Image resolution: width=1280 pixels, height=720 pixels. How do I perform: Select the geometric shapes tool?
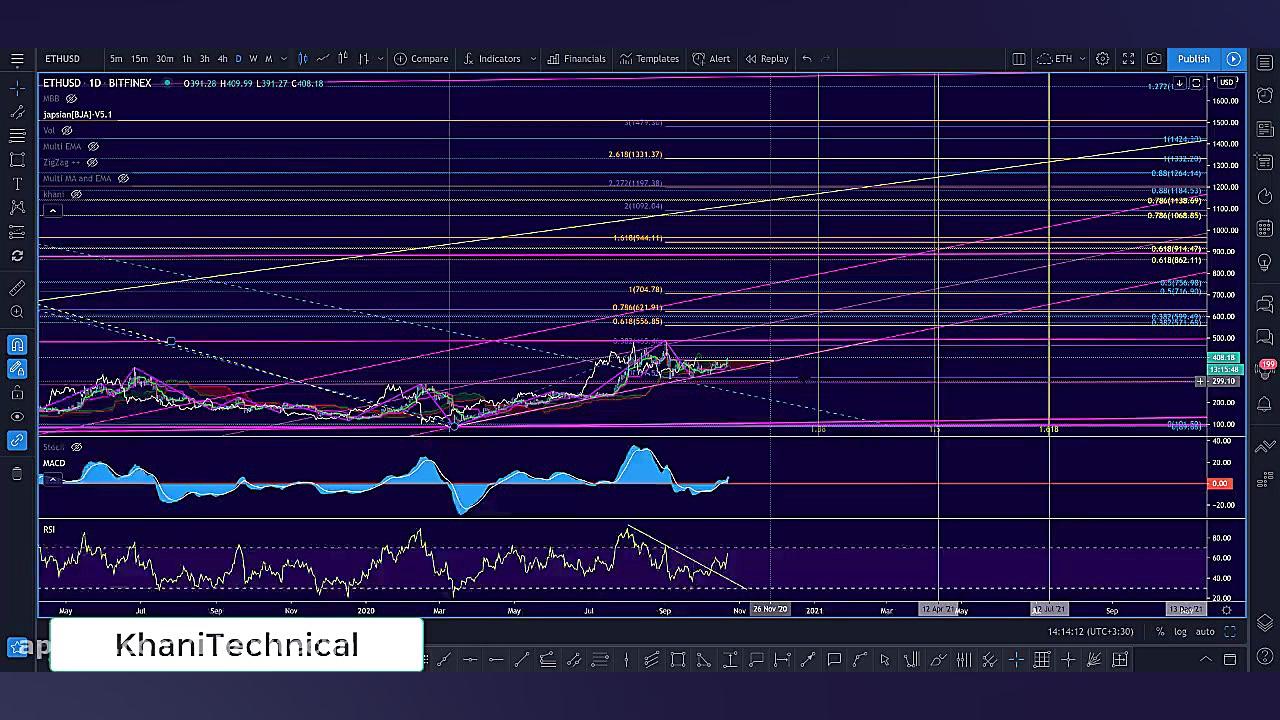click(17, 160)
